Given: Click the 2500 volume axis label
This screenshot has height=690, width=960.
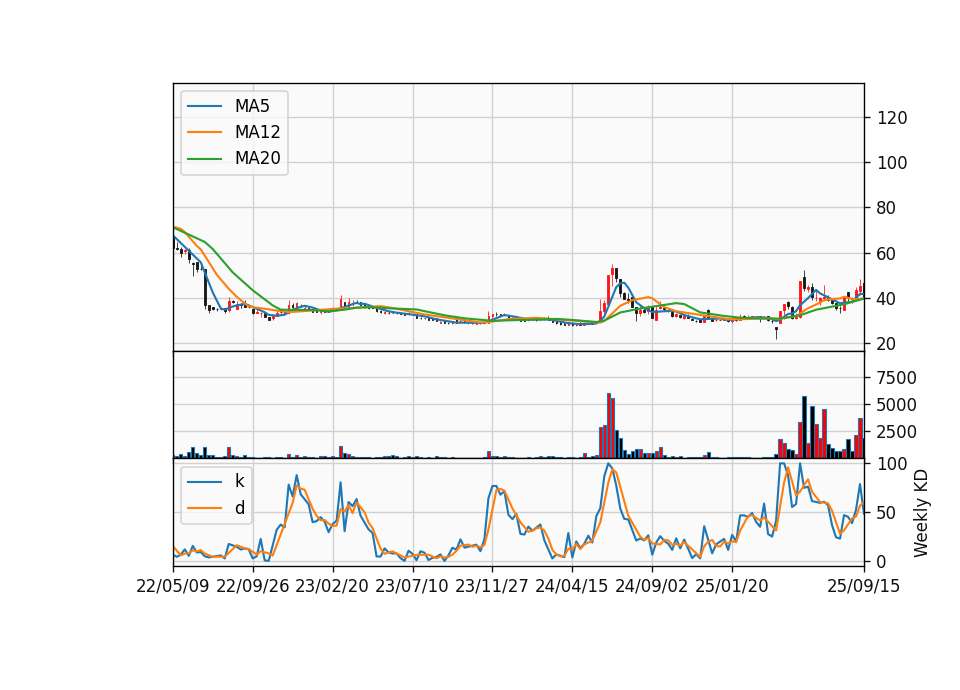Looking at the screenshot, I should 897,432.
